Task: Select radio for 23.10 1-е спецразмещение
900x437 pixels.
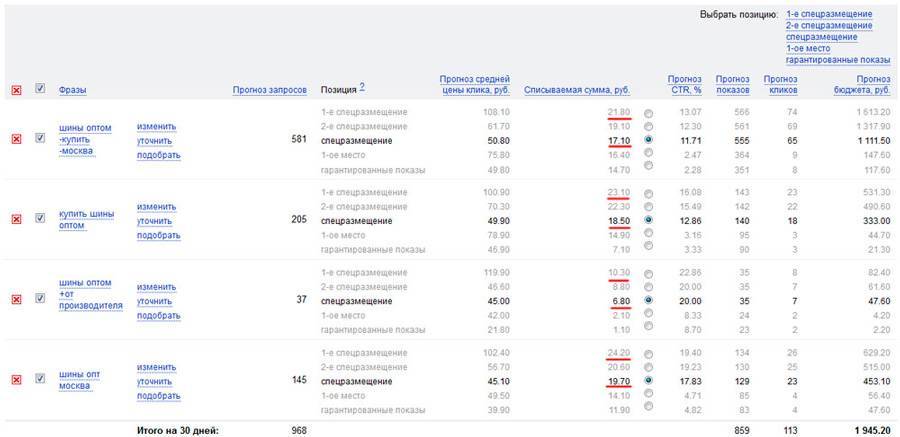Action: [x=649, y=194]
